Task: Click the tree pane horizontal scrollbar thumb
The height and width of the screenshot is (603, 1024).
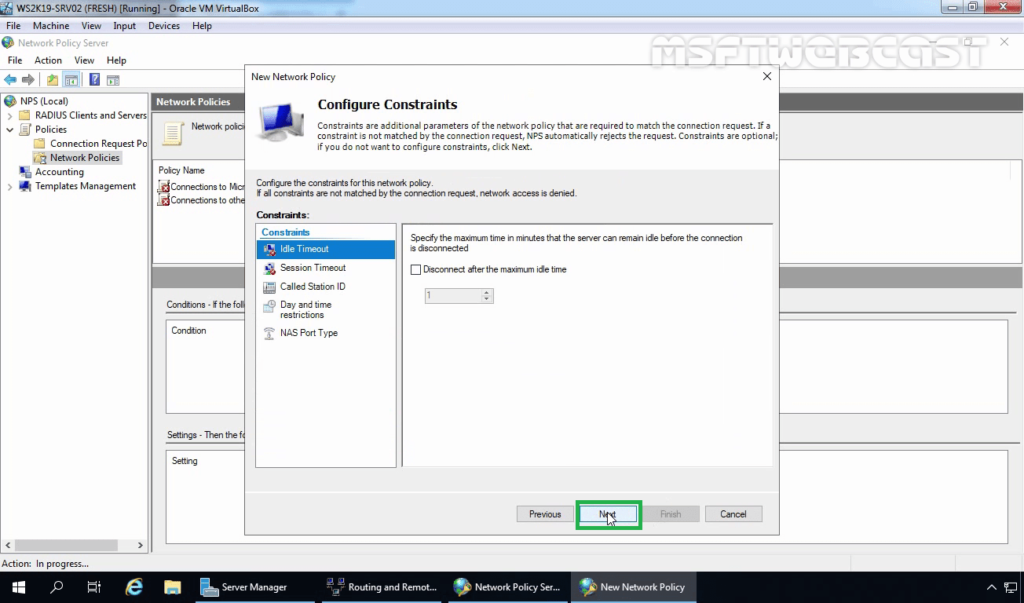Action: tap(67, 545)
